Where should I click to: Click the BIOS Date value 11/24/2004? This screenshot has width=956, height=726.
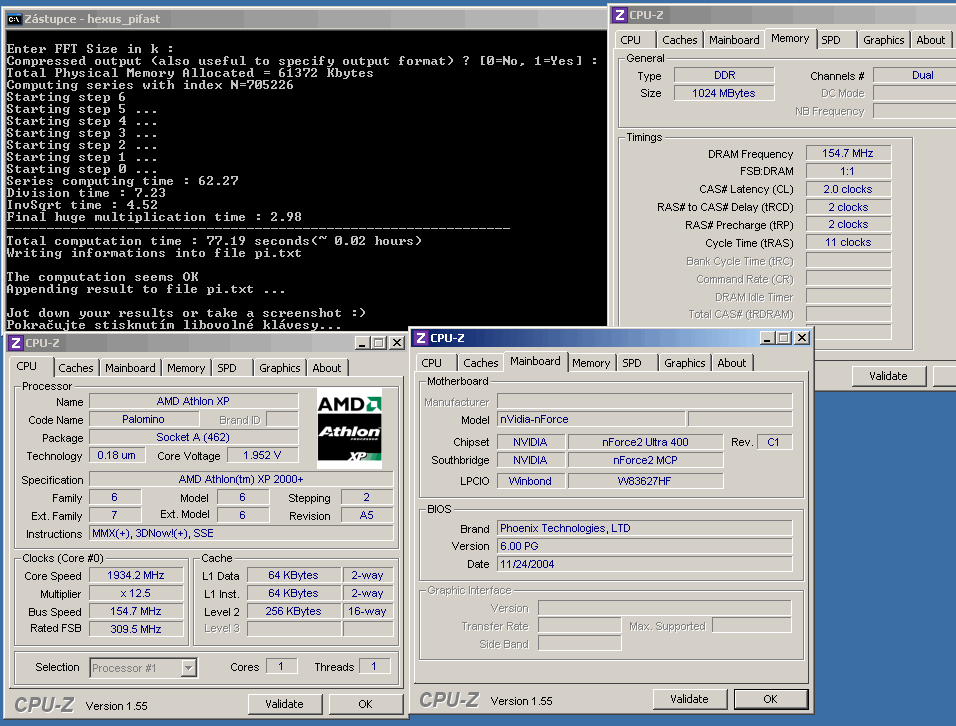coord(644,564)
